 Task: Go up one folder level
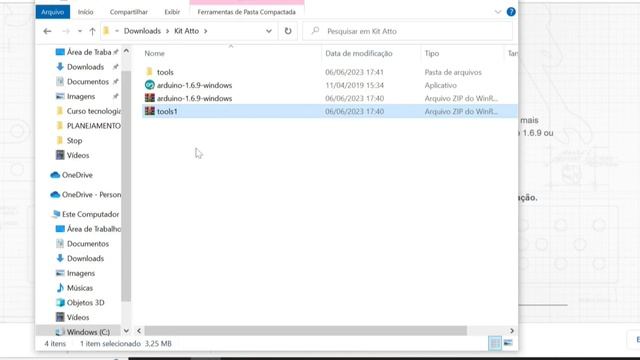(92, 31)
